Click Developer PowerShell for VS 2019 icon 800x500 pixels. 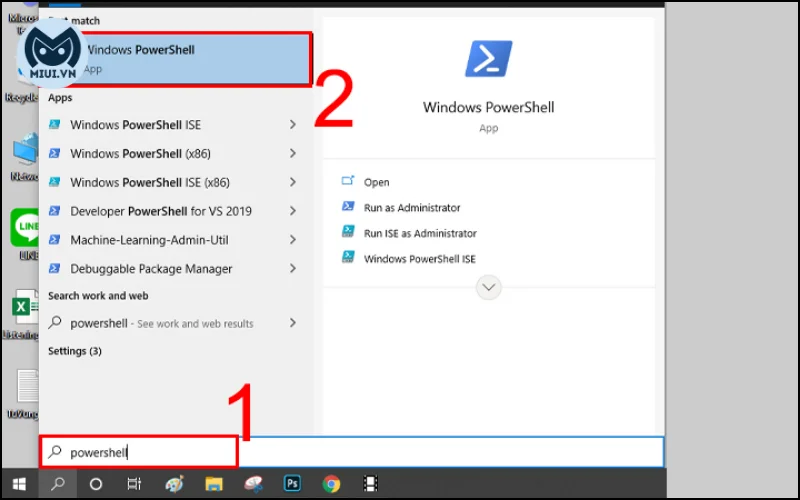pos(55,211)
